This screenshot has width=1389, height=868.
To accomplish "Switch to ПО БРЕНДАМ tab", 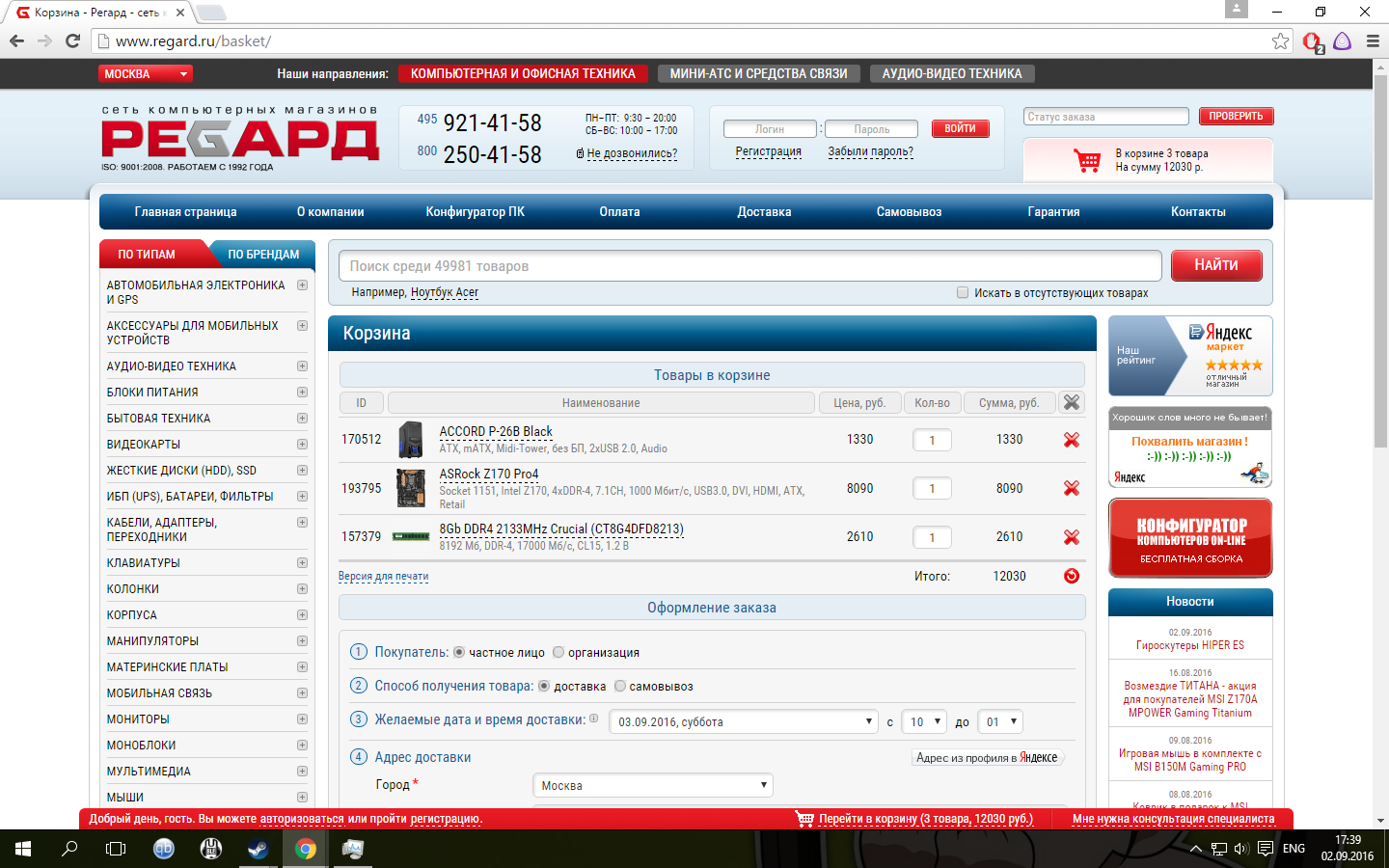I will pyautogui.click(x=263, y=255).
